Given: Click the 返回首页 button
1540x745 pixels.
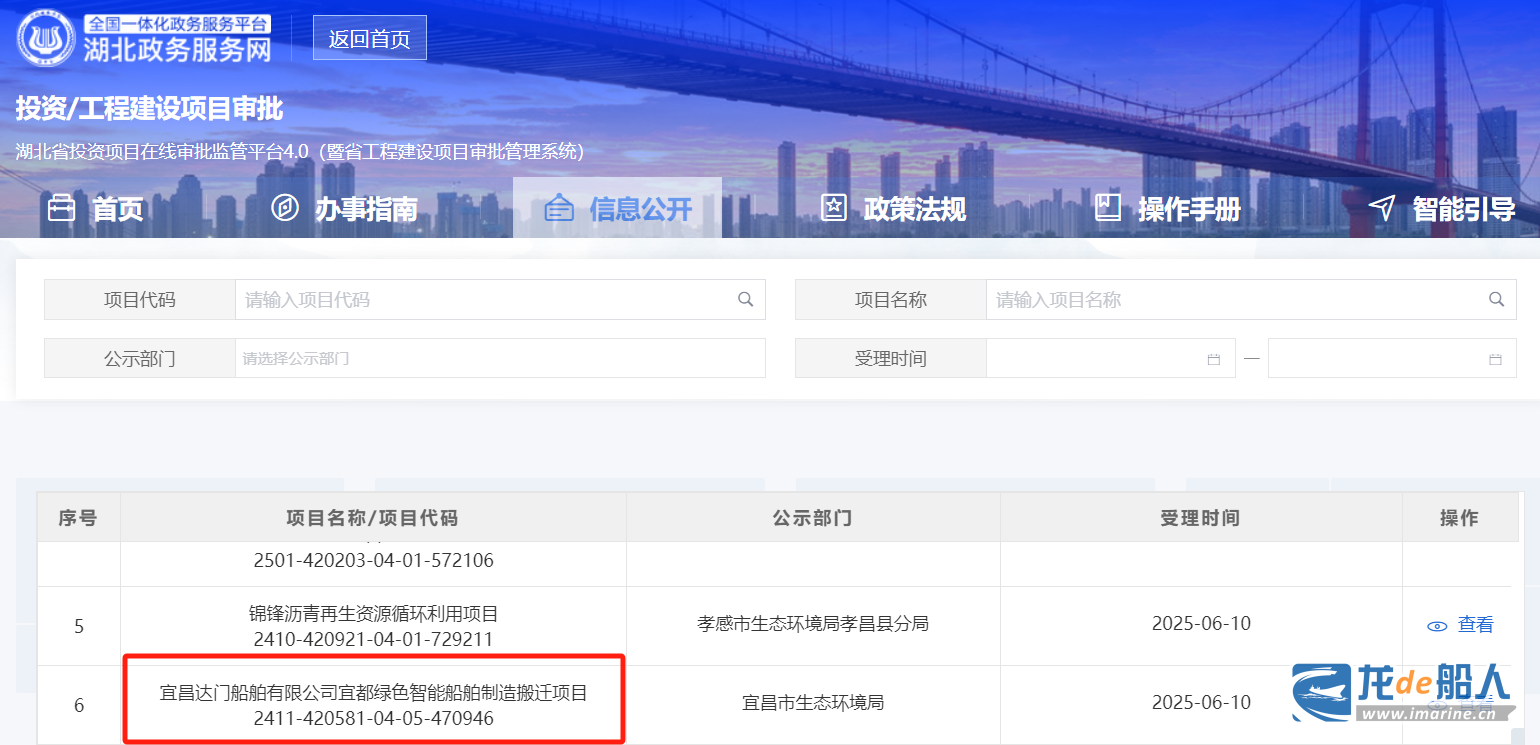Looking at the screenshot, I should click(369, 39).
